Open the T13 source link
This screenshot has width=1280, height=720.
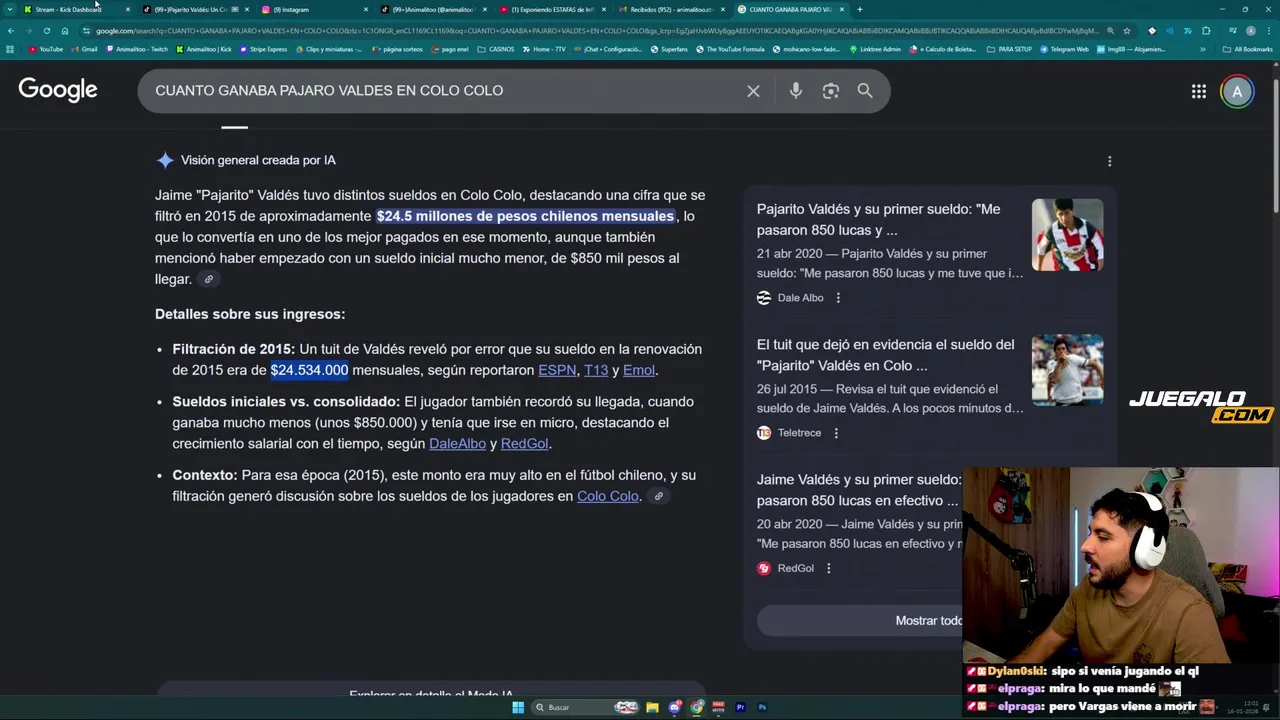tap(596, 370)
